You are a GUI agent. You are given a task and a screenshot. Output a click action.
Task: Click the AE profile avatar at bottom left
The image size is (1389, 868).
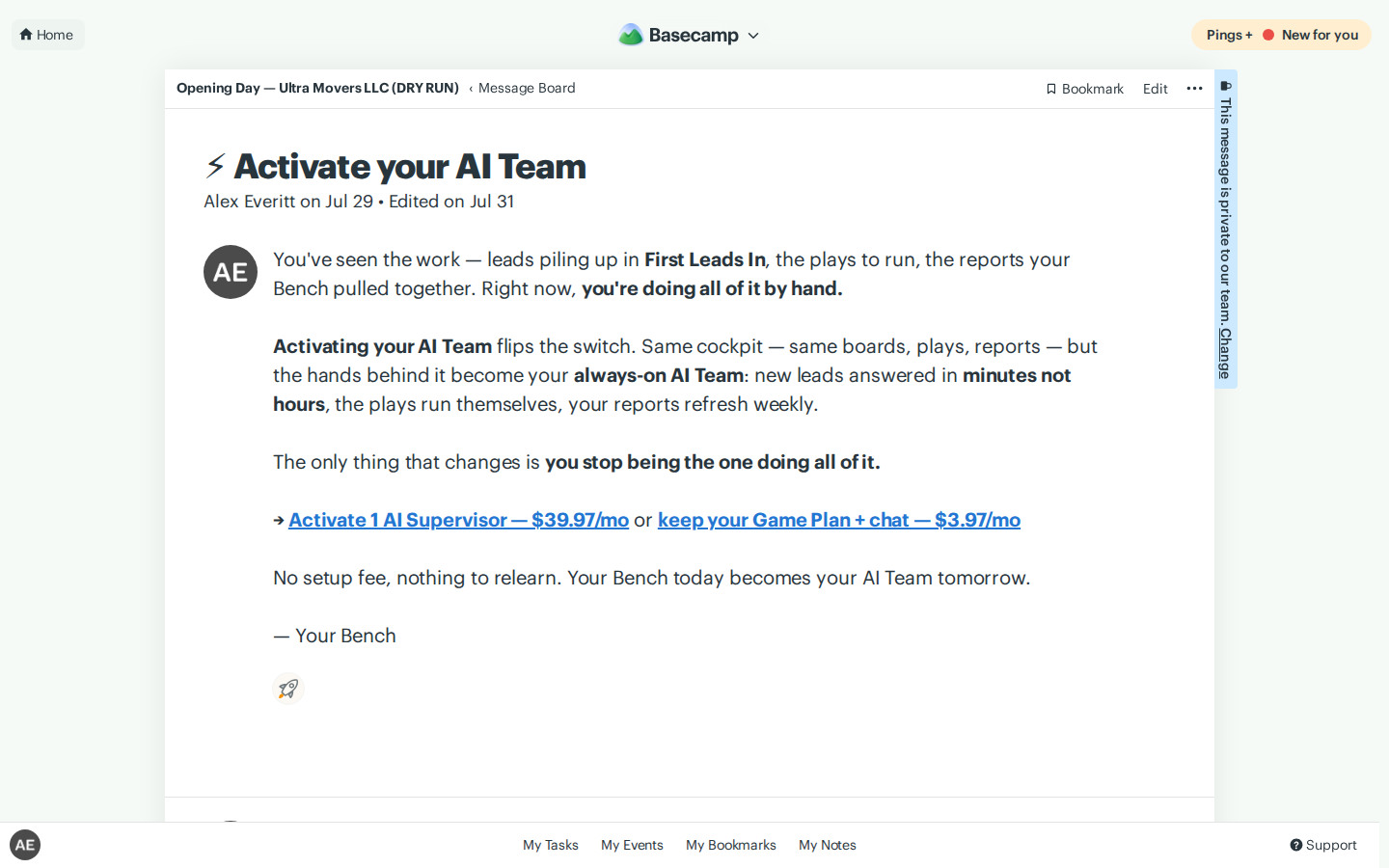pos(25,845)
